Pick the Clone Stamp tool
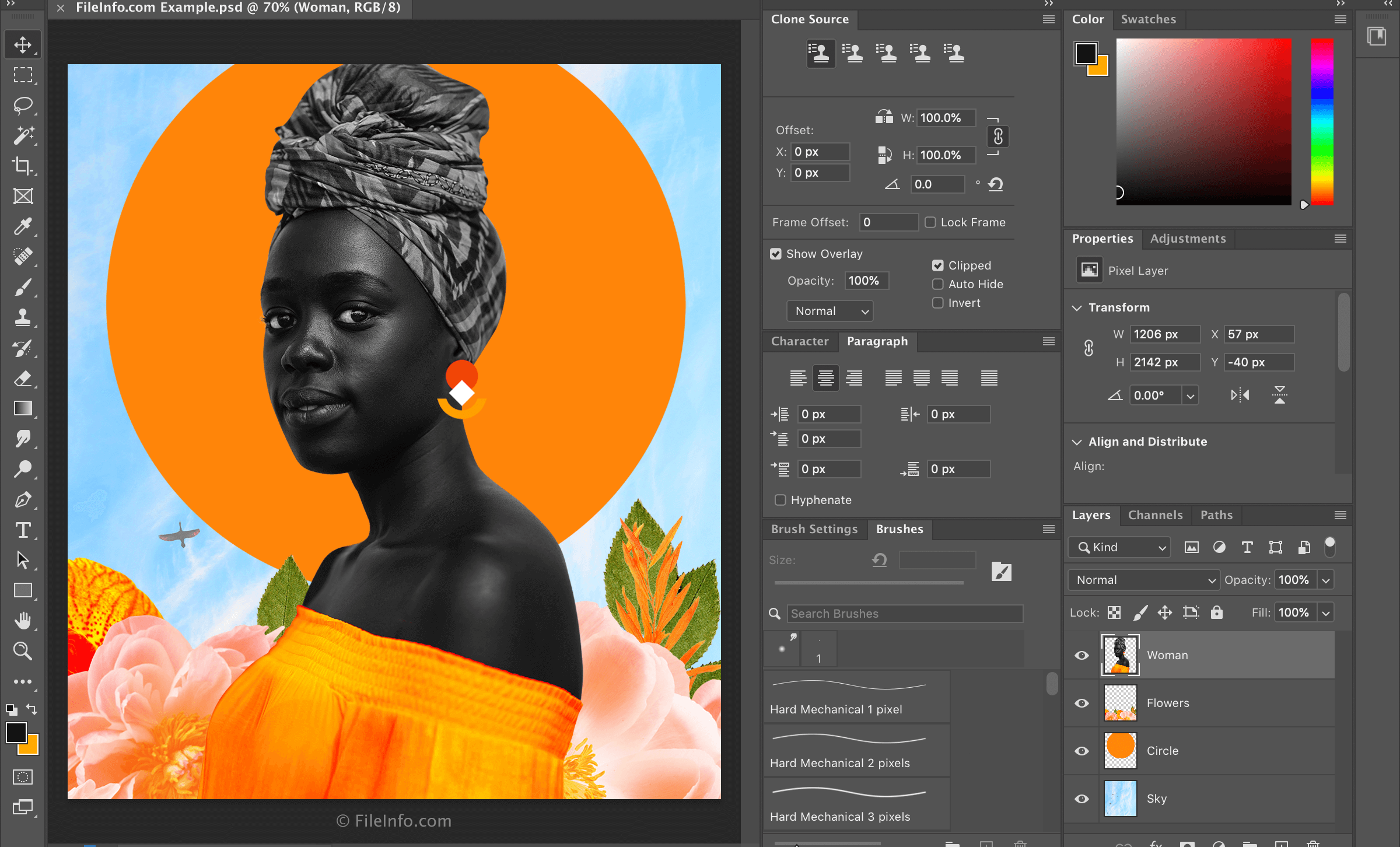Screen dimensions: 1400x847 pyautogui.click(x=23, y=318)
